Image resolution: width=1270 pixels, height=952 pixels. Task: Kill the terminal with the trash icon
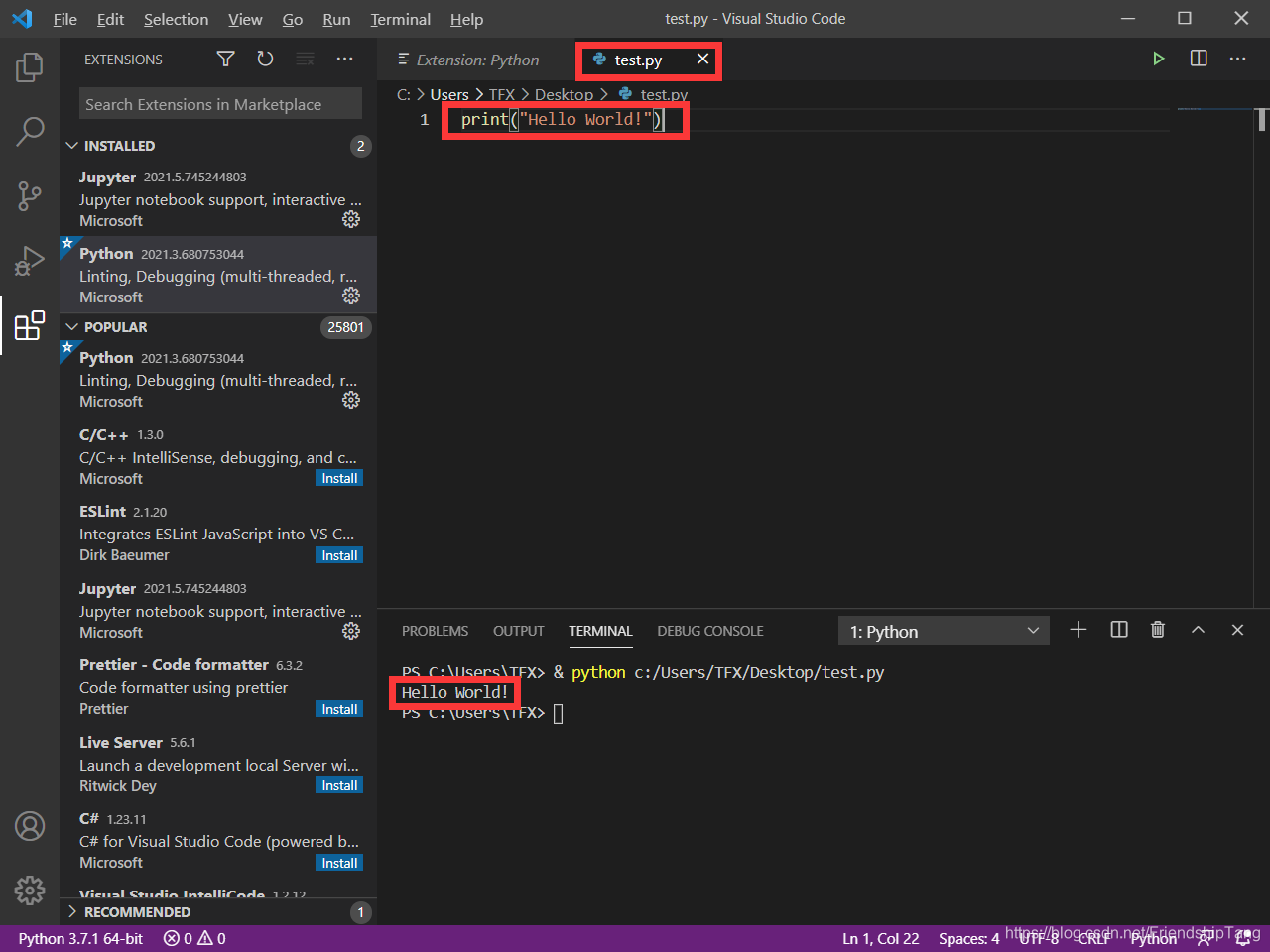click(x=1157, y=630)
